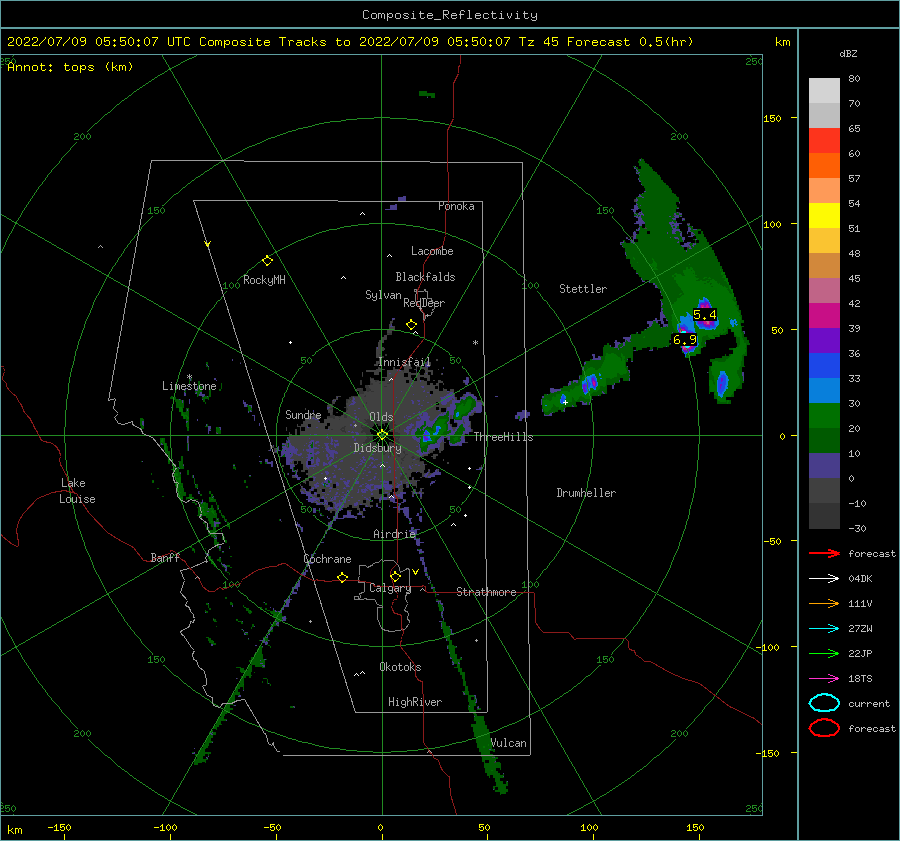The image size is (900, 841).
Task: Click the Lake Louise label
Action: click(x=77, y=491)
